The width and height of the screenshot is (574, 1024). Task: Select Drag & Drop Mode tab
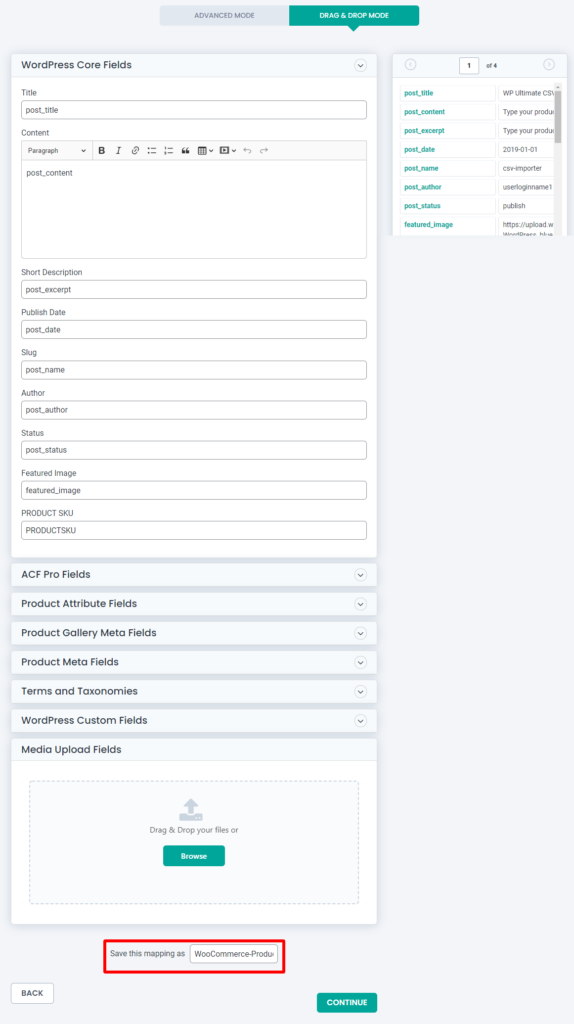click(354, 15)
